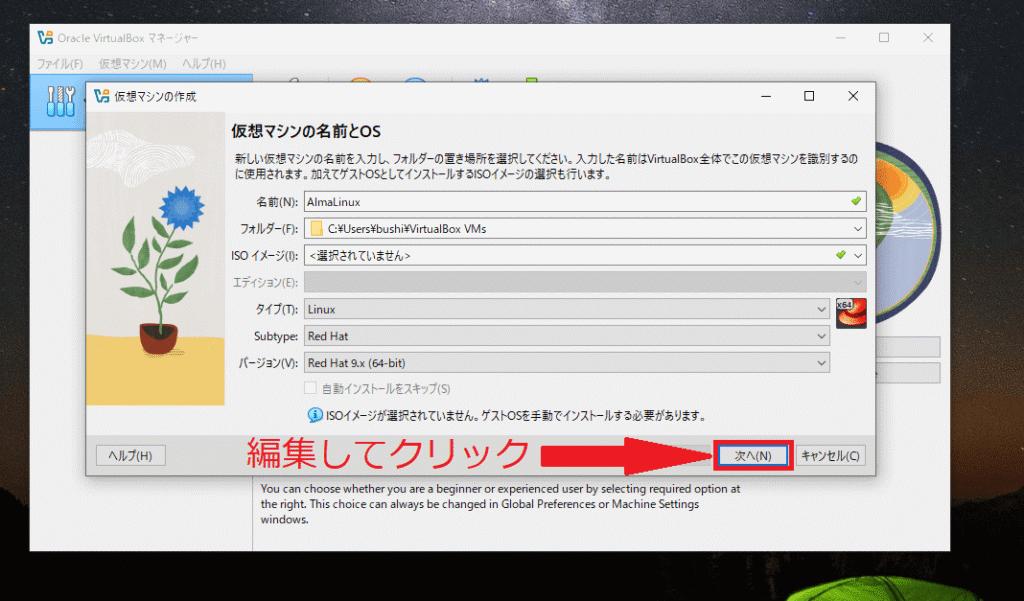Click the info icon beside ISO warning message
Viewport: 1024px width, 601px height.
tap(315, 415)
